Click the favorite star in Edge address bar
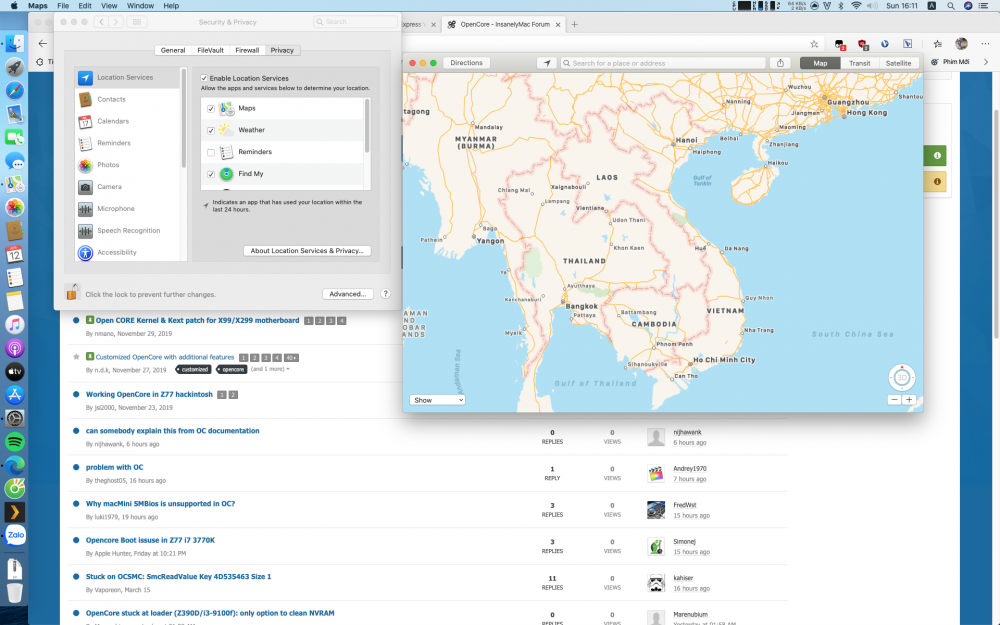1000x625 pixels. point(814,44)
